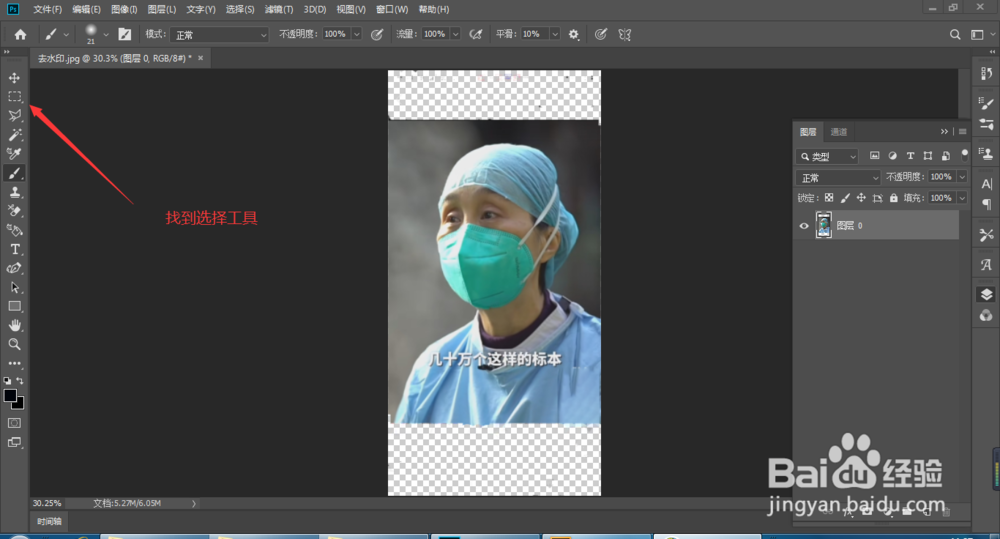Open the 图像(I) menu

point(124,9)
